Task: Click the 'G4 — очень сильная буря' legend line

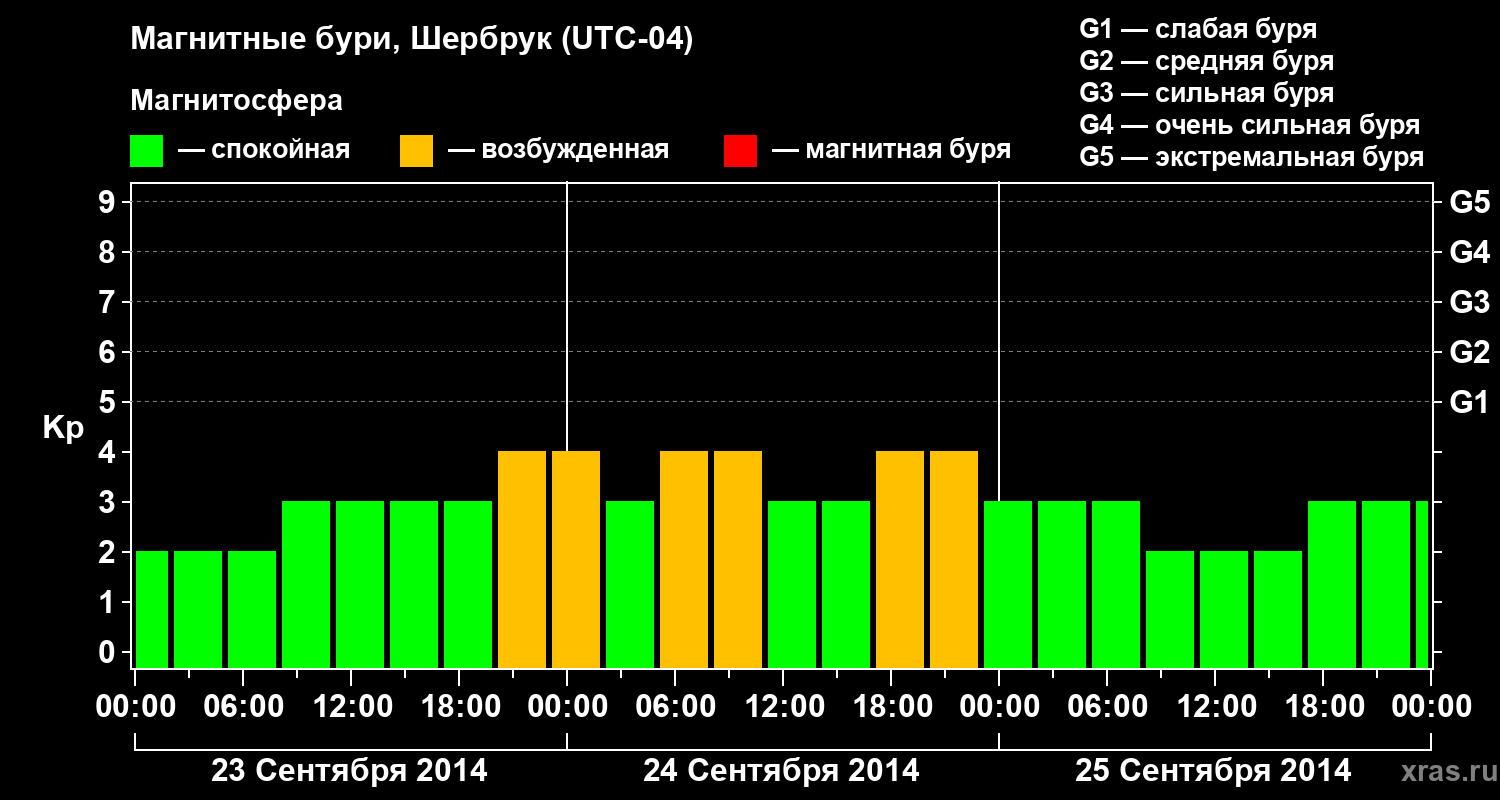Action: click(x=1250, y=125)
